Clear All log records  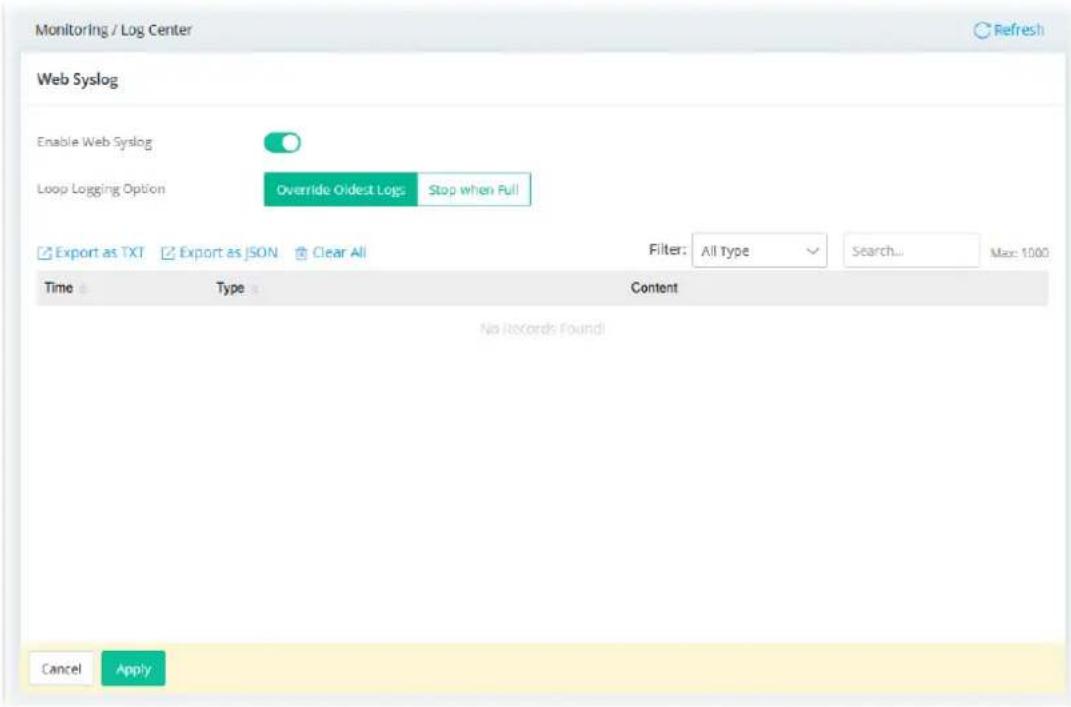tap(331, 253)
